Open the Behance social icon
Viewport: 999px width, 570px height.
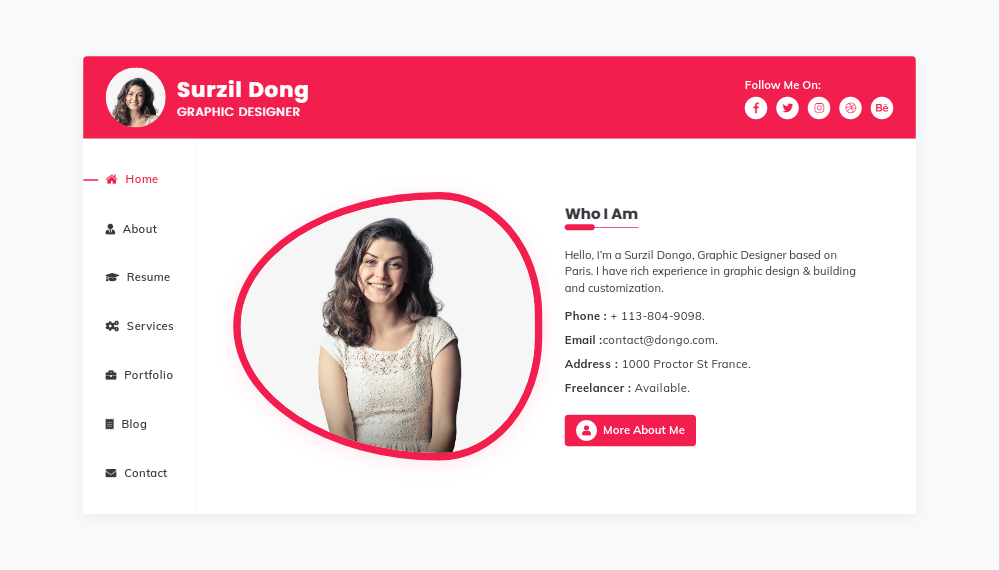coord(882,108)
